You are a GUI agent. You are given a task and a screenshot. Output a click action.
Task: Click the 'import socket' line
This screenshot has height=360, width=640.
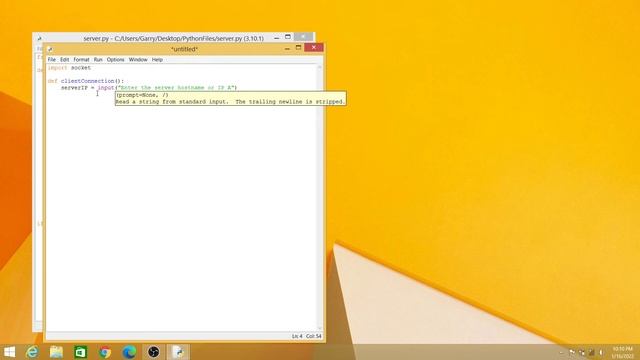click(69, 68)
